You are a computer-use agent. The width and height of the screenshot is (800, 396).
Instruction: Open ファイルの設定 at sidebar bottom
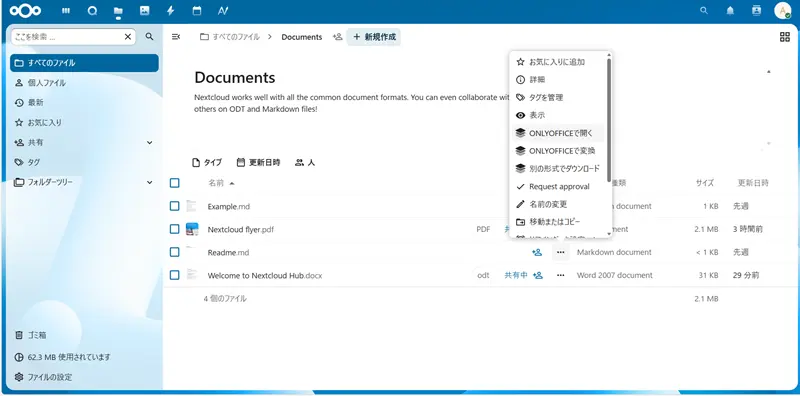[84, 377]
